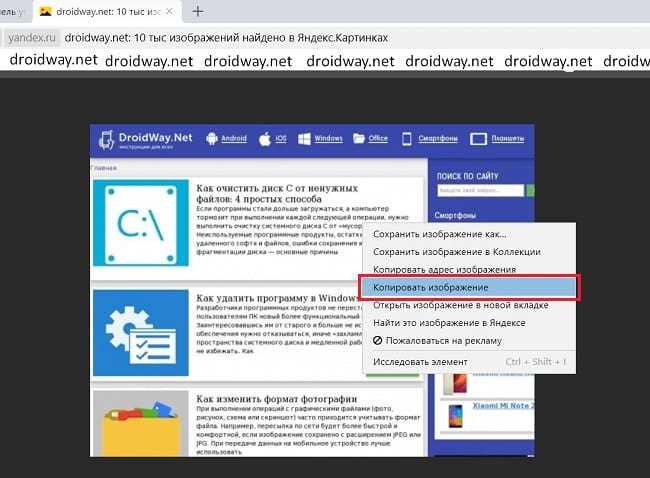
Task: Click 'Открыть изображение в новой вкладке'
Action: point(458,305)
